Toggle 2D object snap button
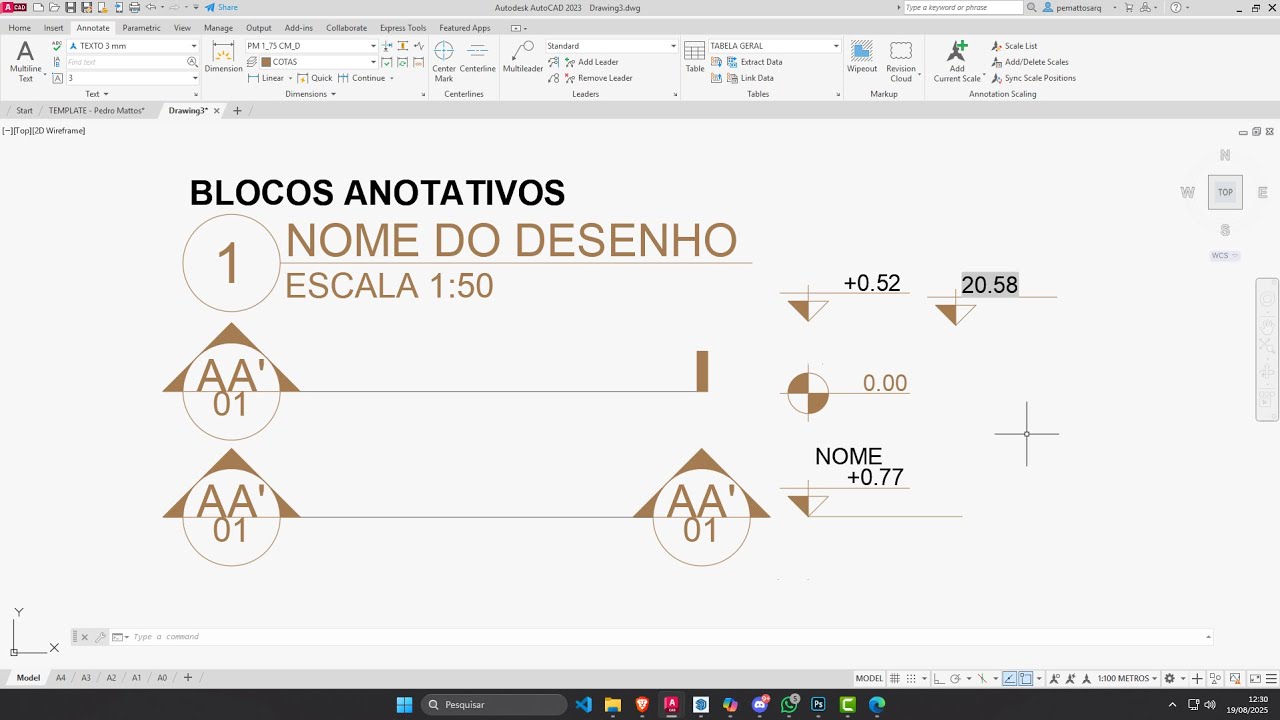1280x720 pixels. click(x=1026, y=678)
